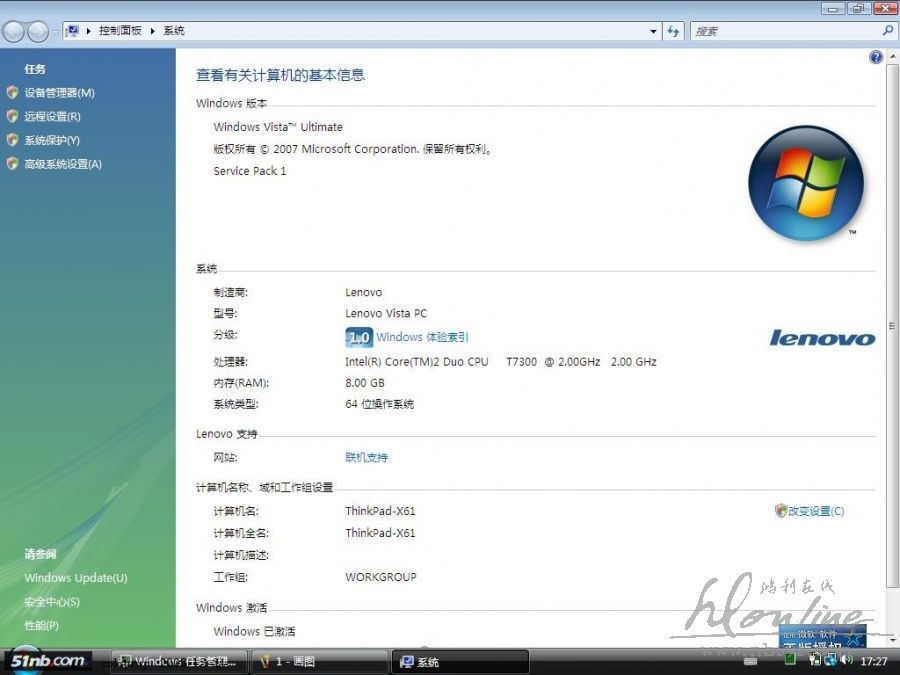Click the 系统保护 shield icon
Viewport: 900px width, 675px height.
(12, 141)
